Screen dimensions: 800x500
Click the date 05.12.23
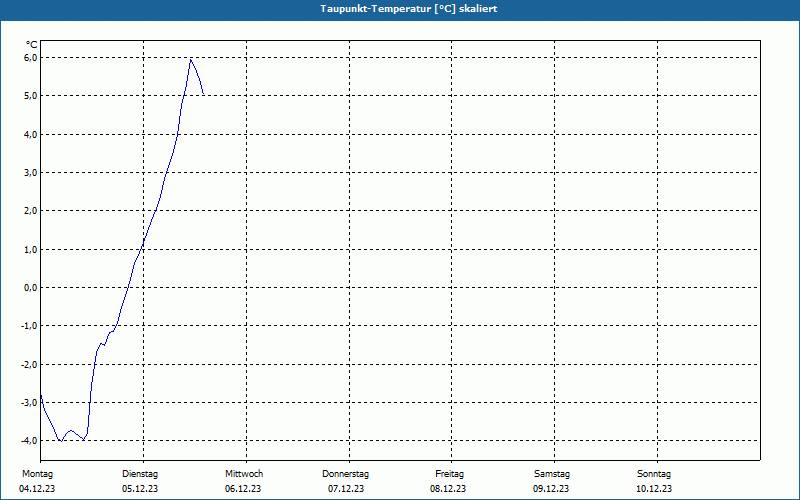pyautogui.click(x=140, y=489)
